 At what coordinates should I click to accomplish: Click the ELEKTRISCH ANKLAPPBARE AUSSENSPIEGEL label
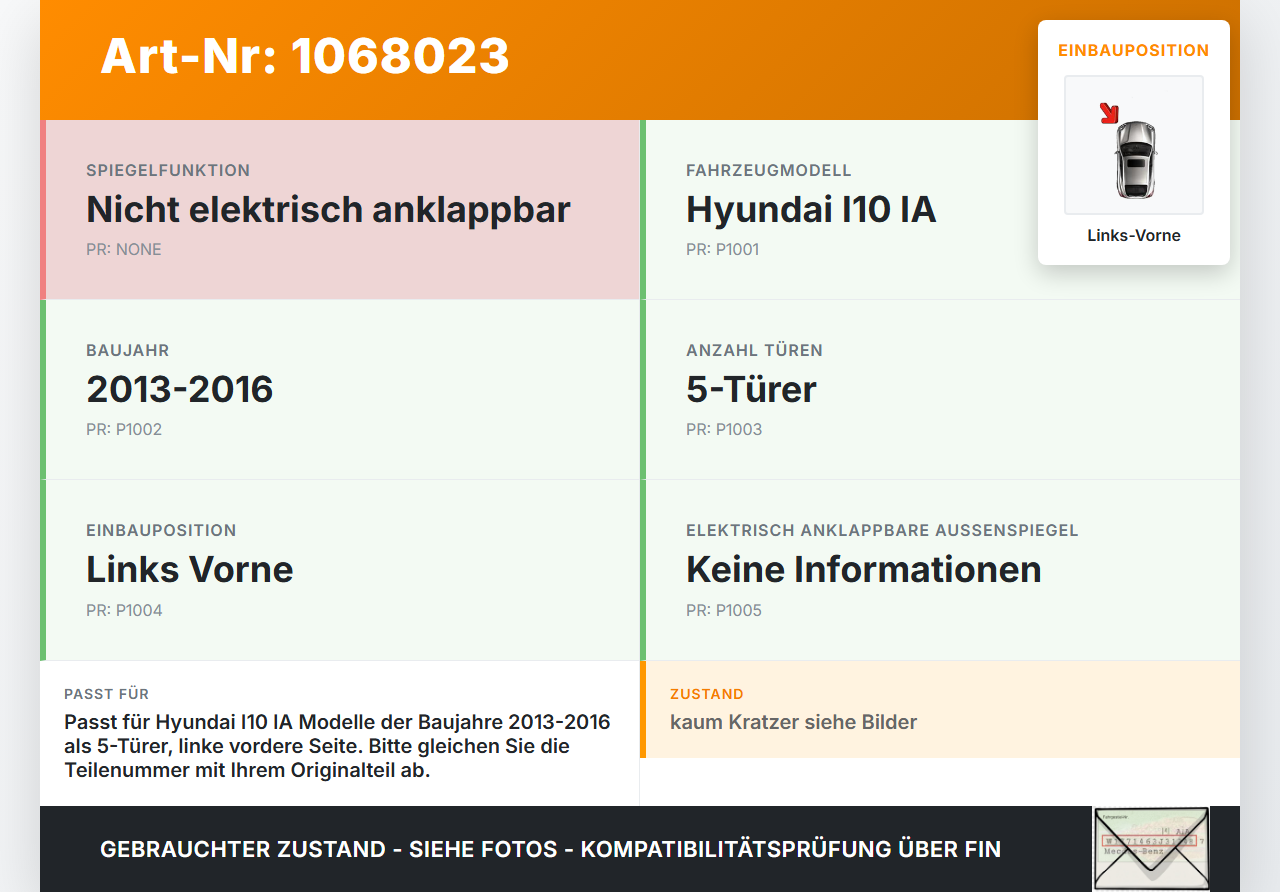[882, 531]
